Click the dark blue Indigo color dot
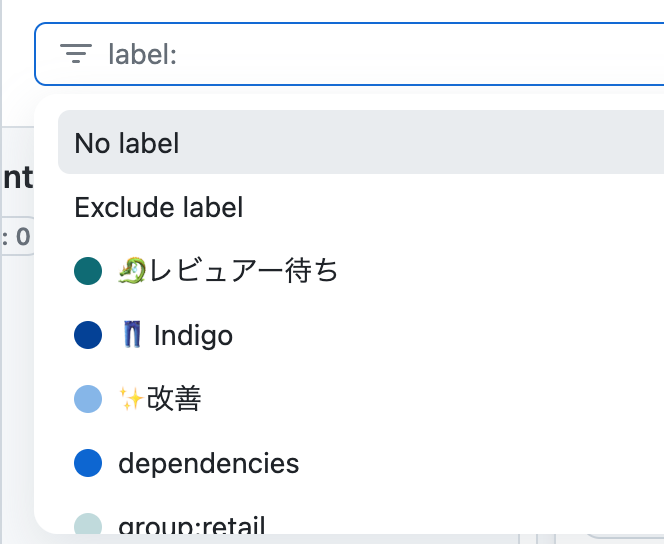664x544 pixels. pyautogui.click(x=88, y=335)
